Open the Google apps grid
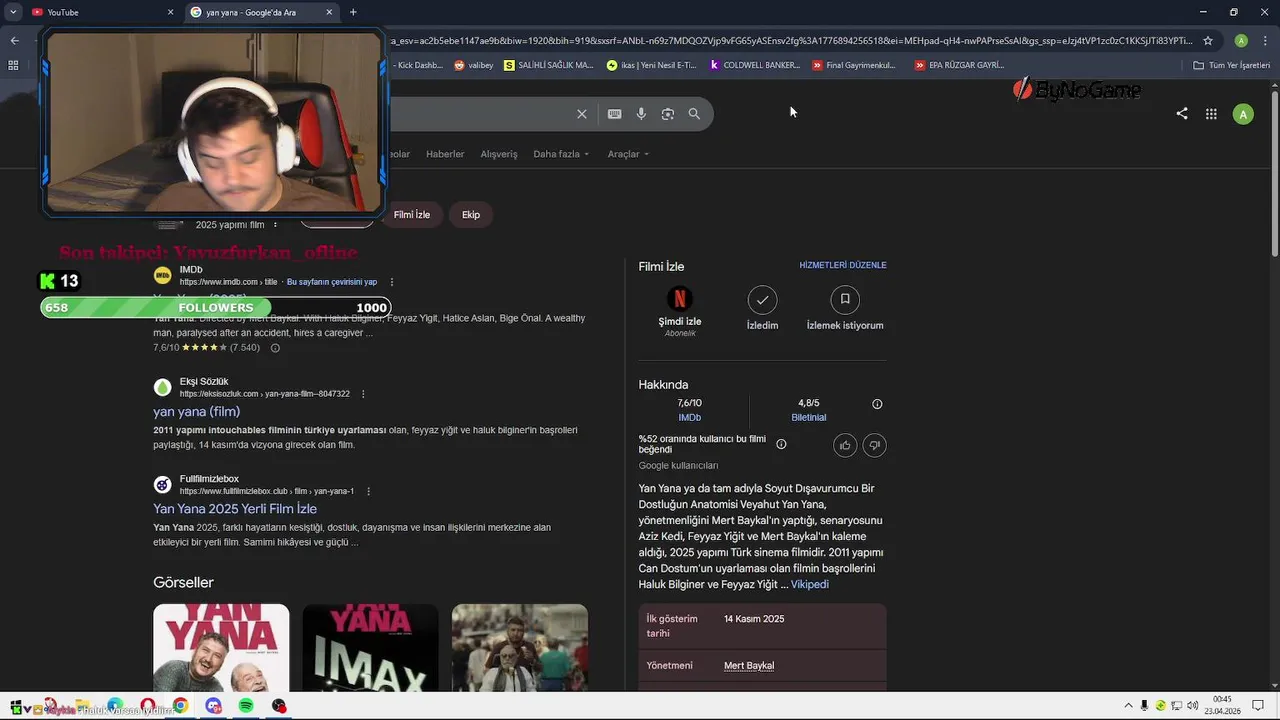 (1211, 114)
